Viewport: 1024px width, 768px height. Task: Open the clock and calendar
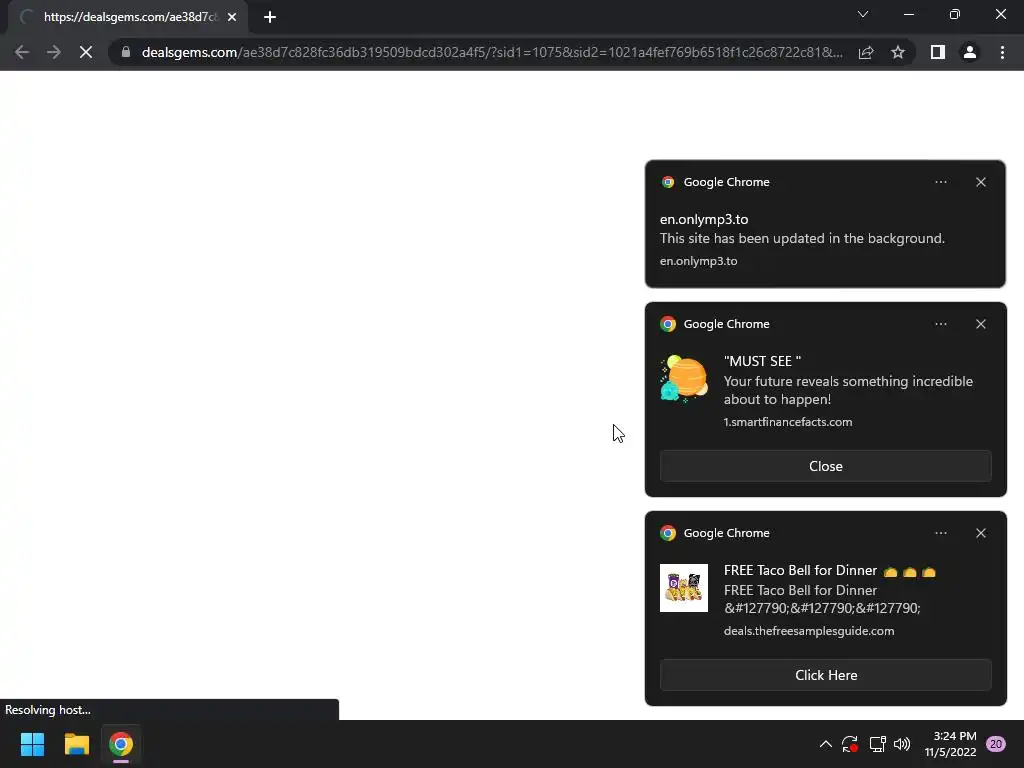tap(950, 744)
